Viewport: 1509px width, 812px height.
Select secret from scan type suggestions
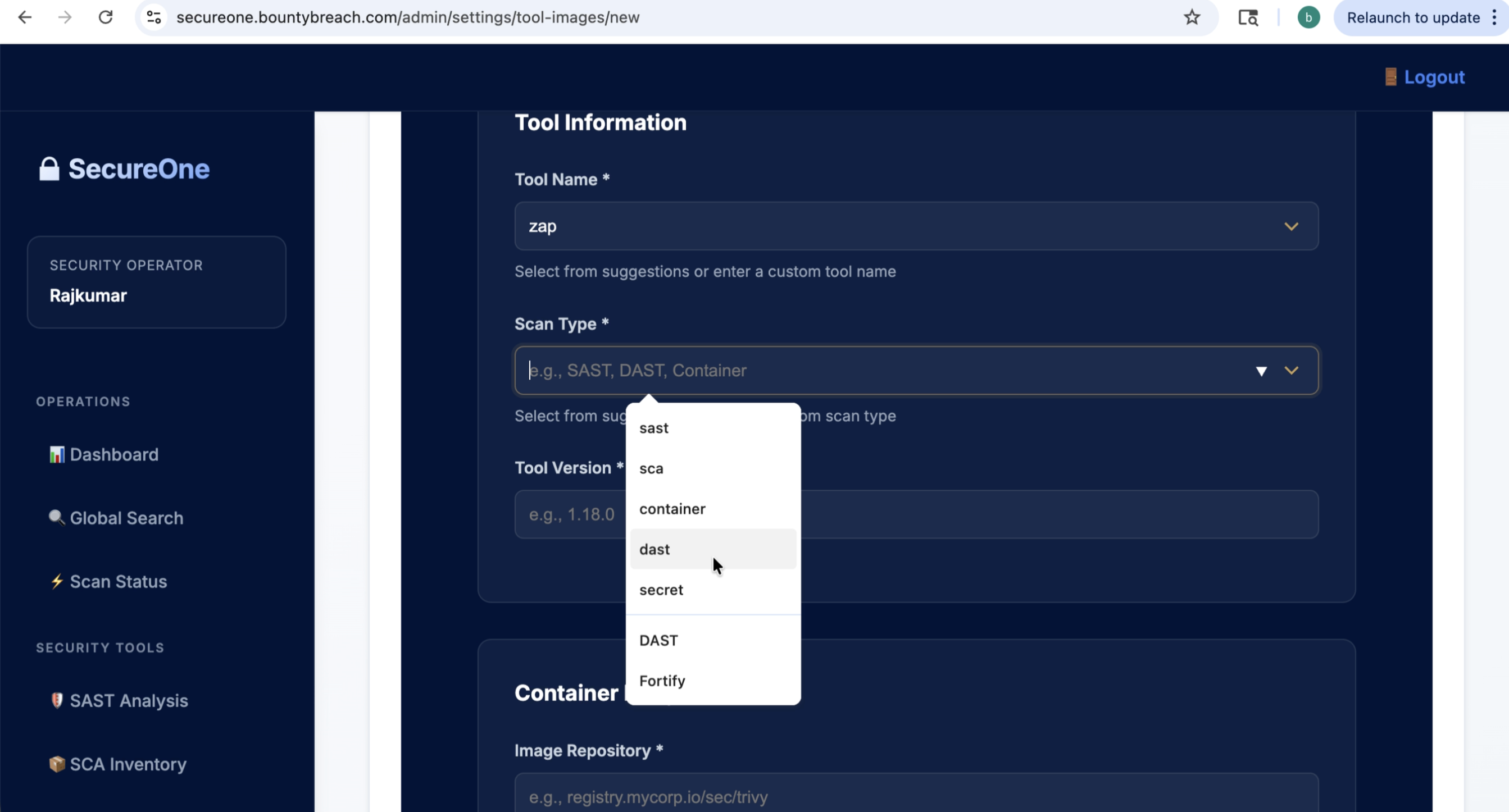713,590
